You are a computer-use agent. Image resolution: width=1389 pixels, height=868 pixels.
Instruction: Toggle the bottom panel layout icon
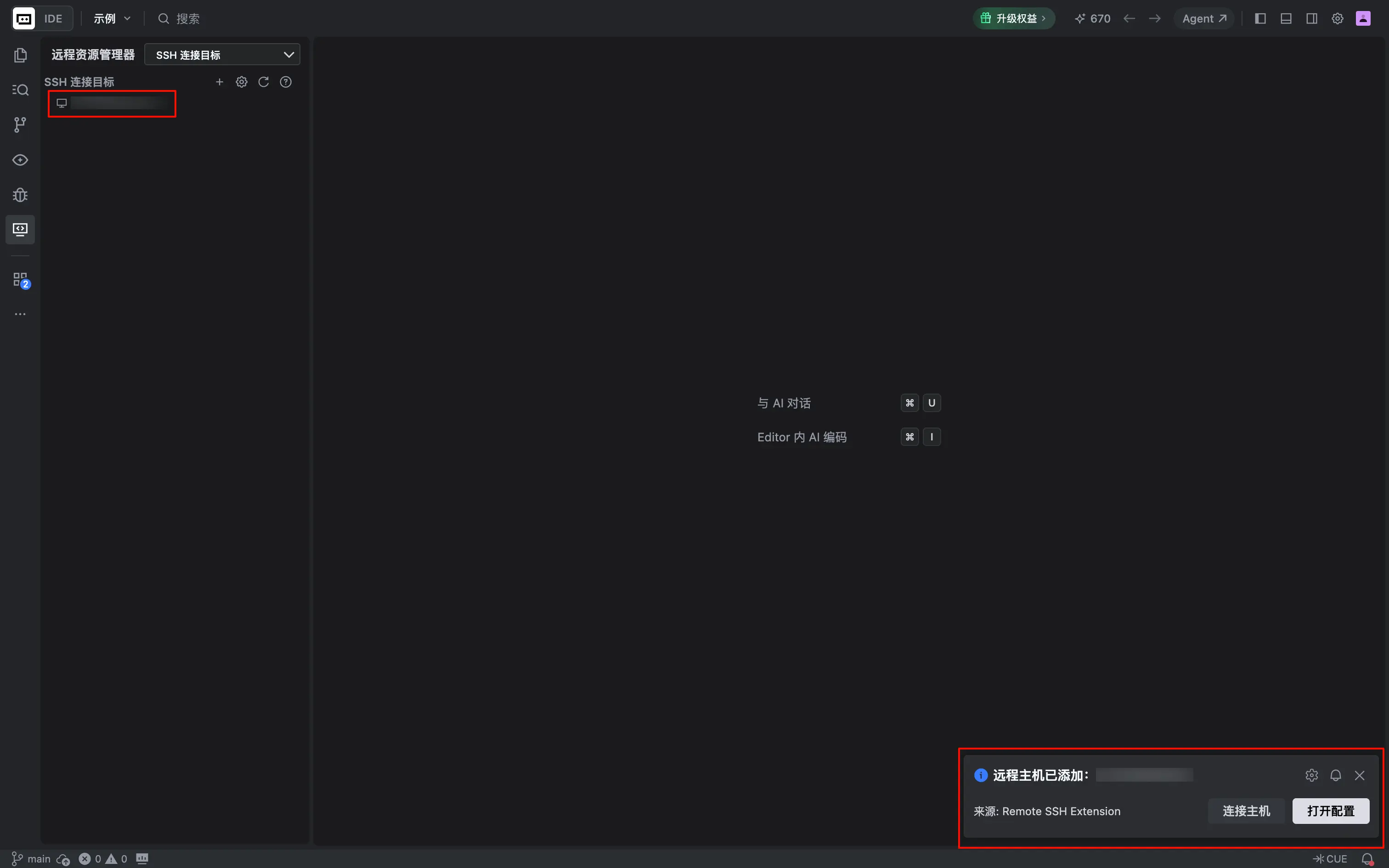(1286, 18)
